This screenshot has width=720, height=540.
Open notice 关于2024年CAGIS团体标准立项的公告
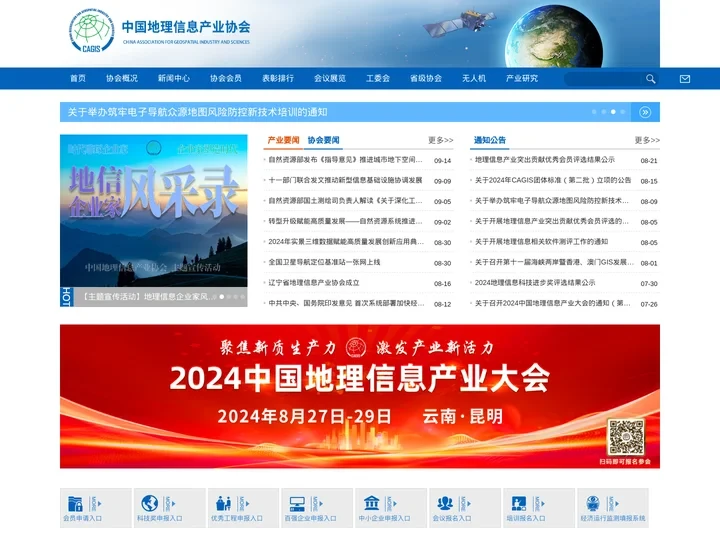(553, 180)
